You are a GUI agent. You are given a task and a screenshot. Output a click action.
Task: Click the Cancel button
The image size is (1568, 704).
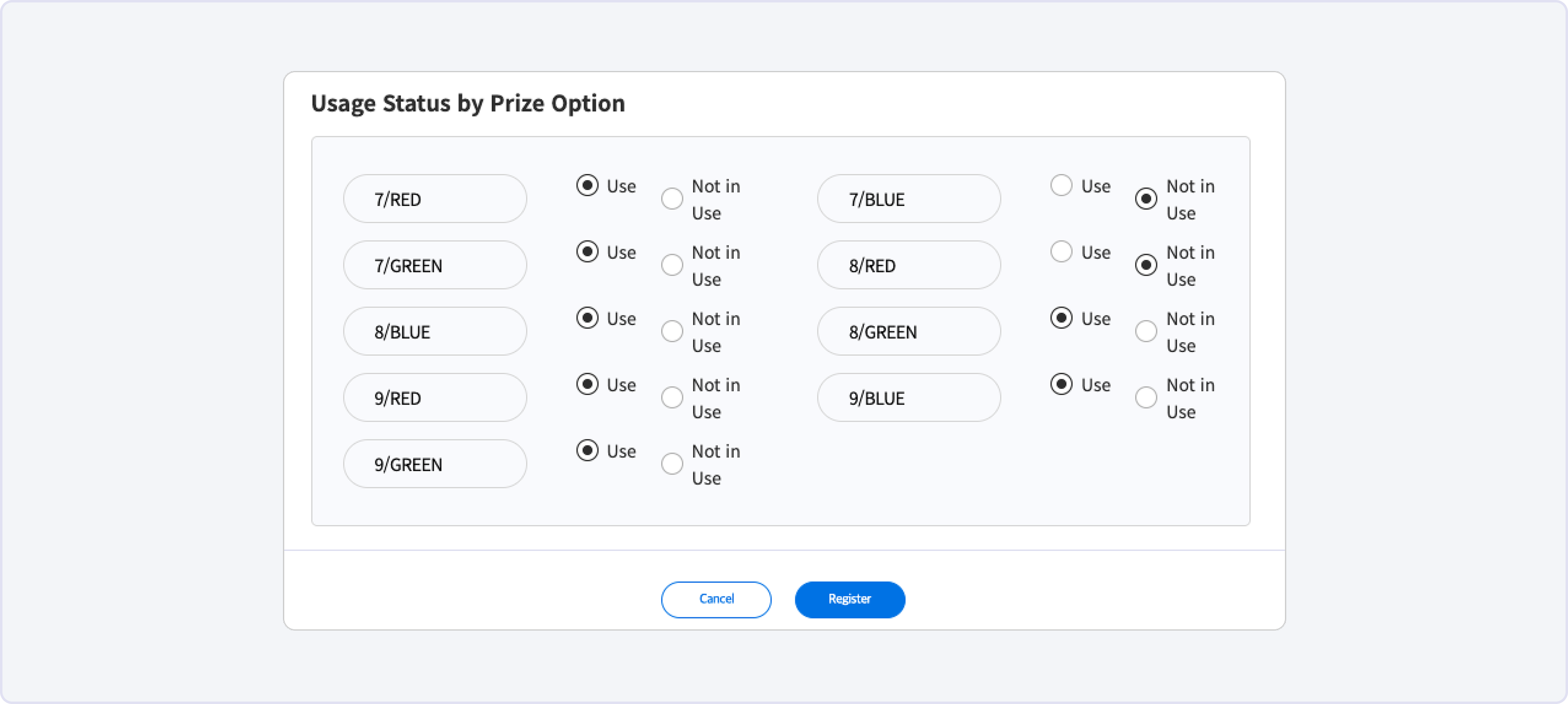(716, 600)
